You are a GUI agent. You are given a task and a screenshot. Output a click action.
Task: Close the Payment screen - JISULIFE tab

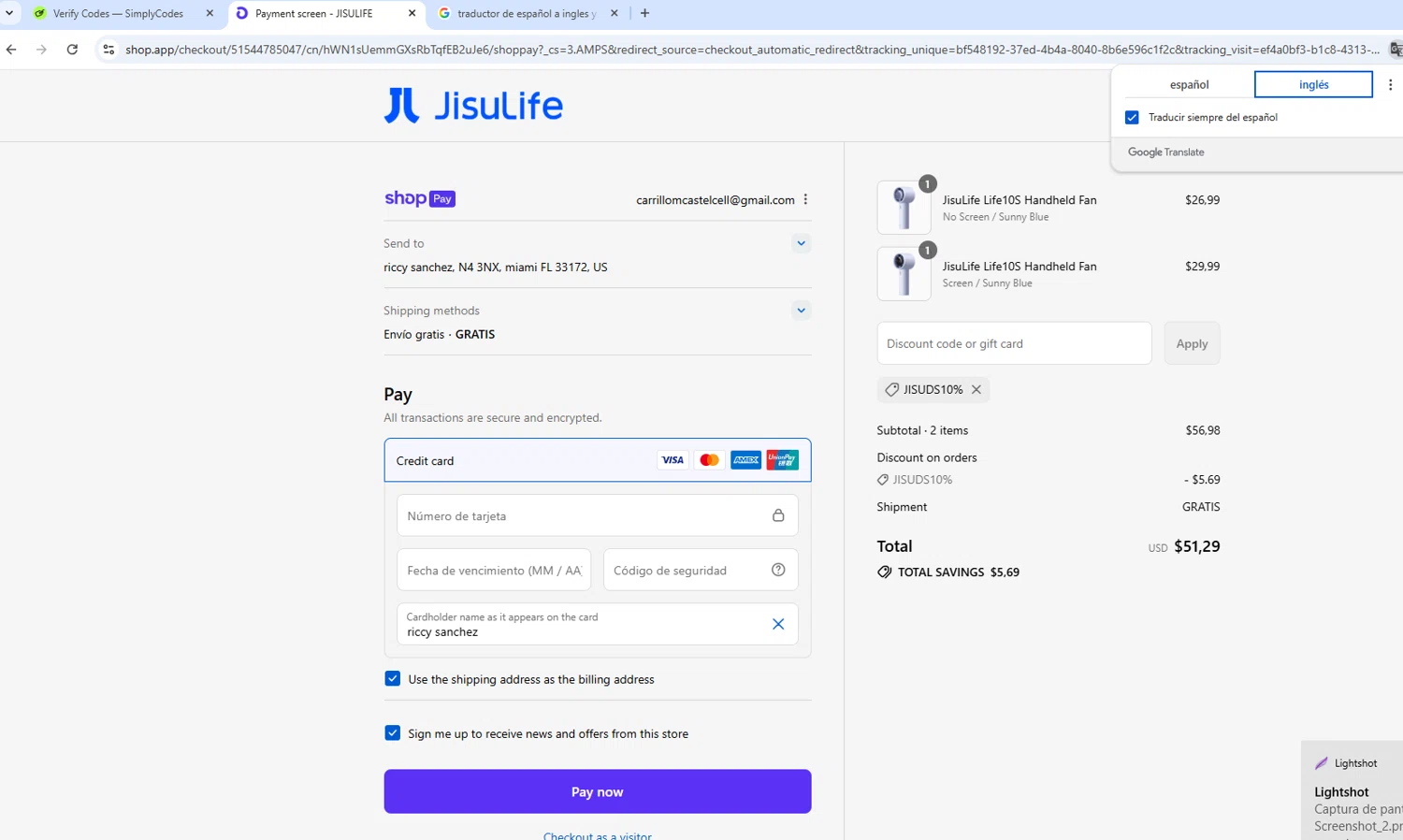[x=412, y=13]
